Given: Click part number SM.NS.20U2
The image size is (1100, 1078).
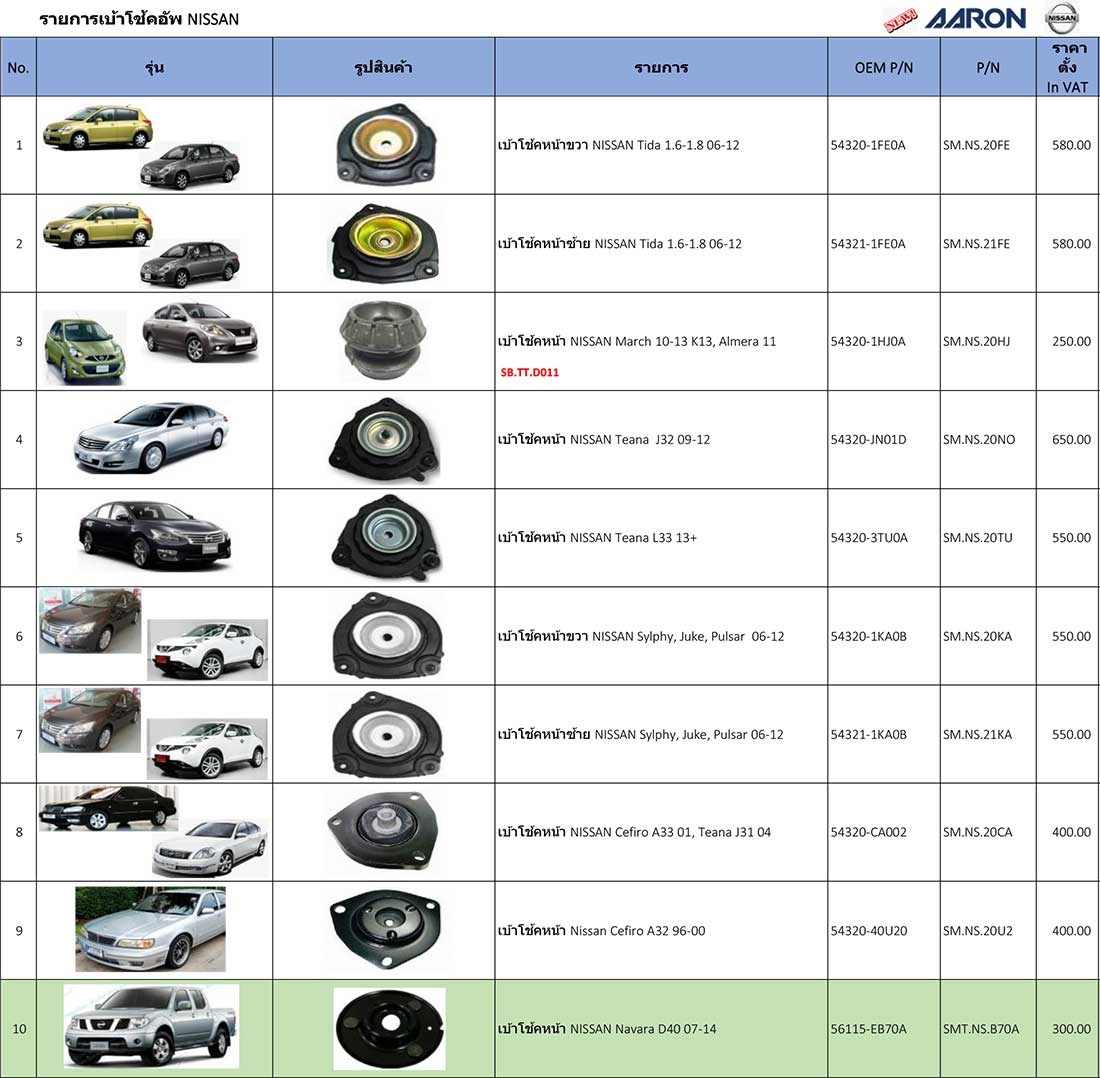Looking at the screenshot, I should (978, 931).
